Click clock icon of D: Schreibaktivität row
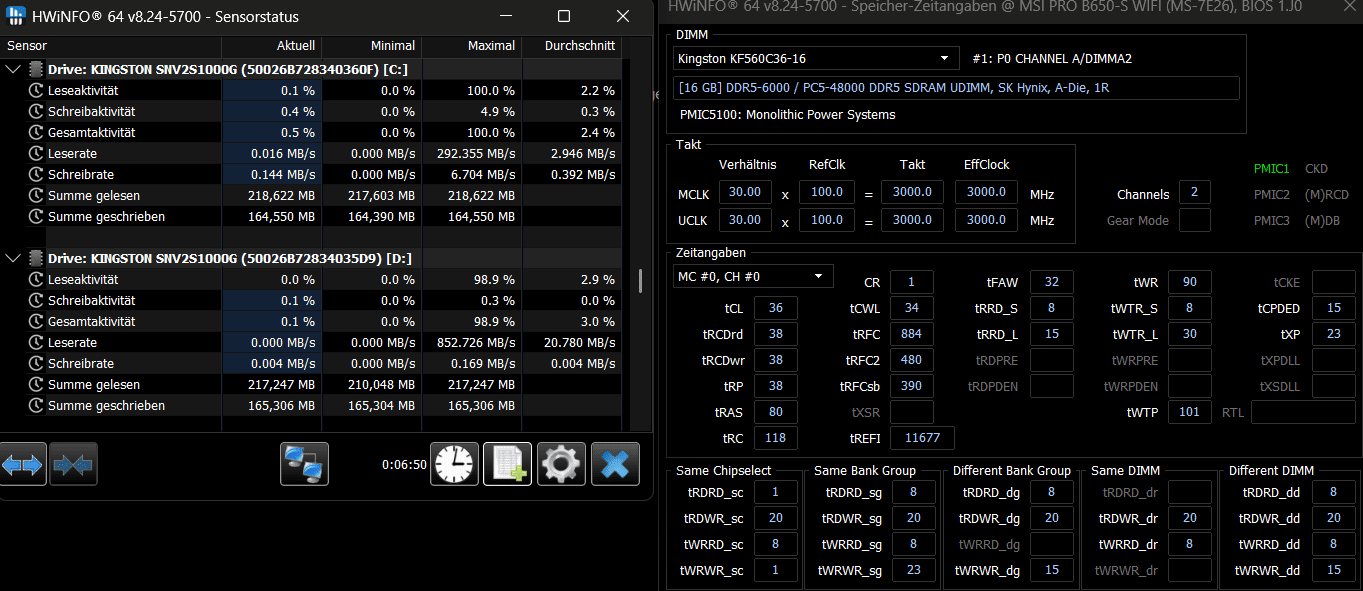 (36, 300)
